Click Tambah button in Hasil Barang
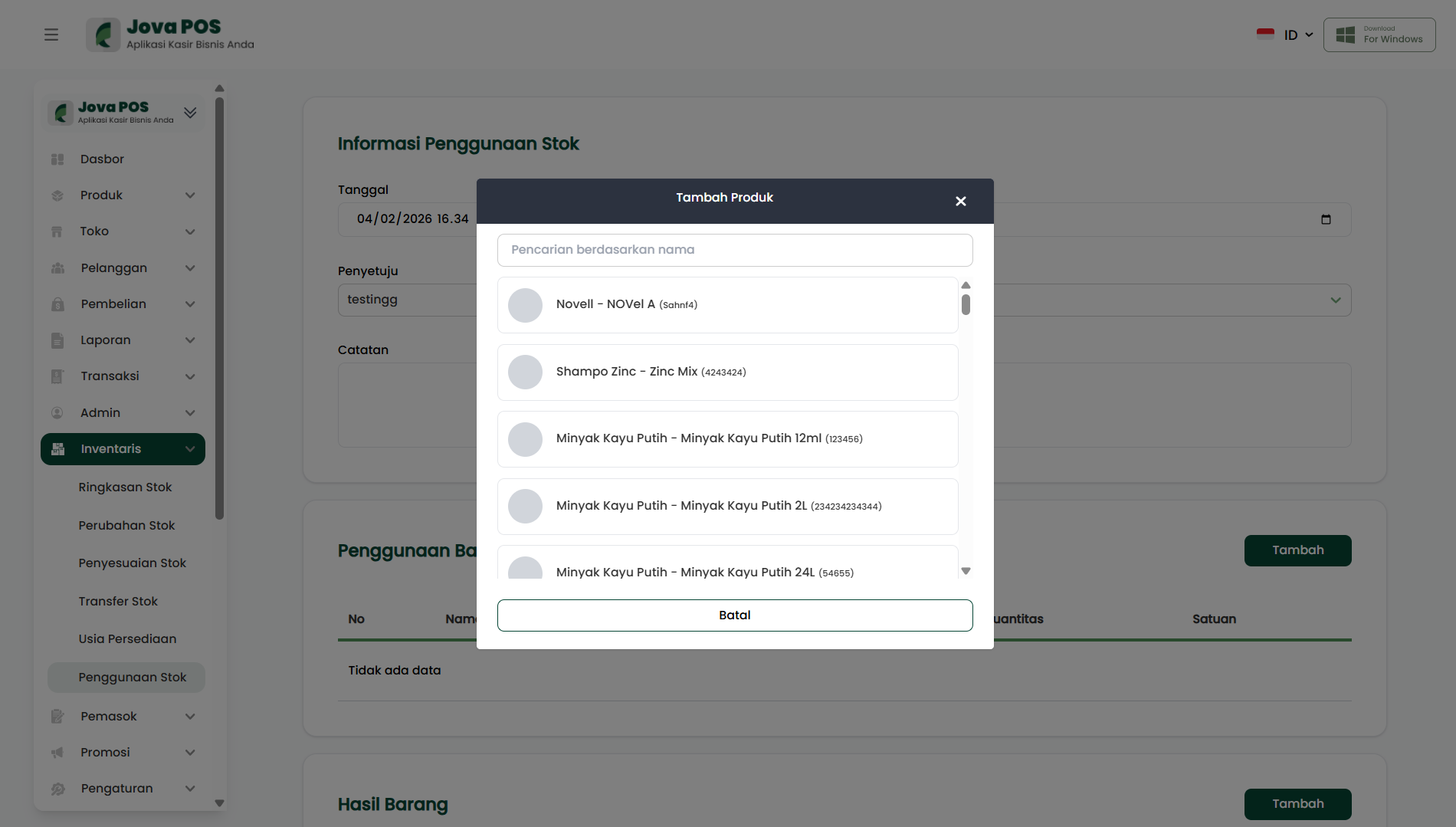 (x=1297, y=803)
